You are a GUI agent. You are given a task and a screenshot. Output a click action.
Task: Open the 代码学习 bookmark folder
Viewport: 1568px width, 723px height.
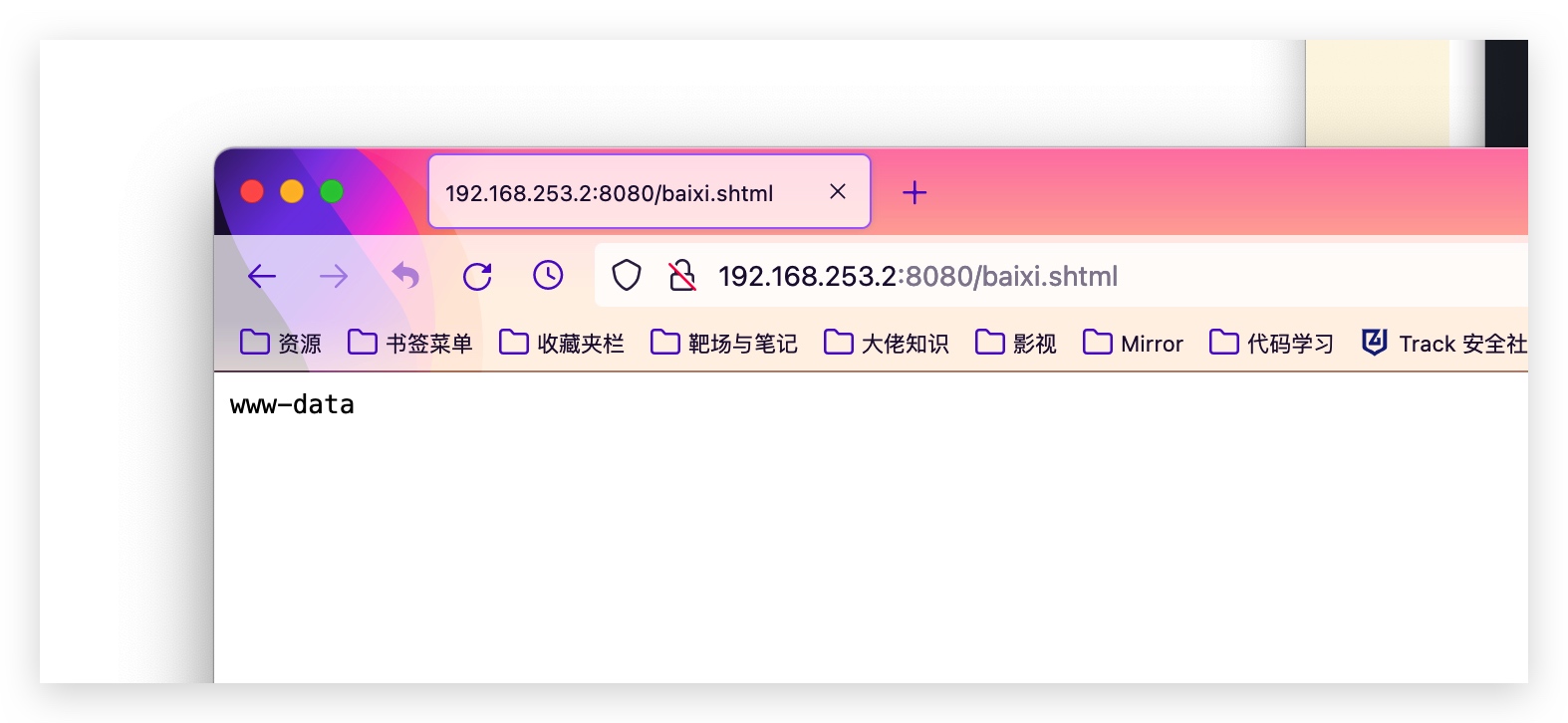click(1271, 344)
